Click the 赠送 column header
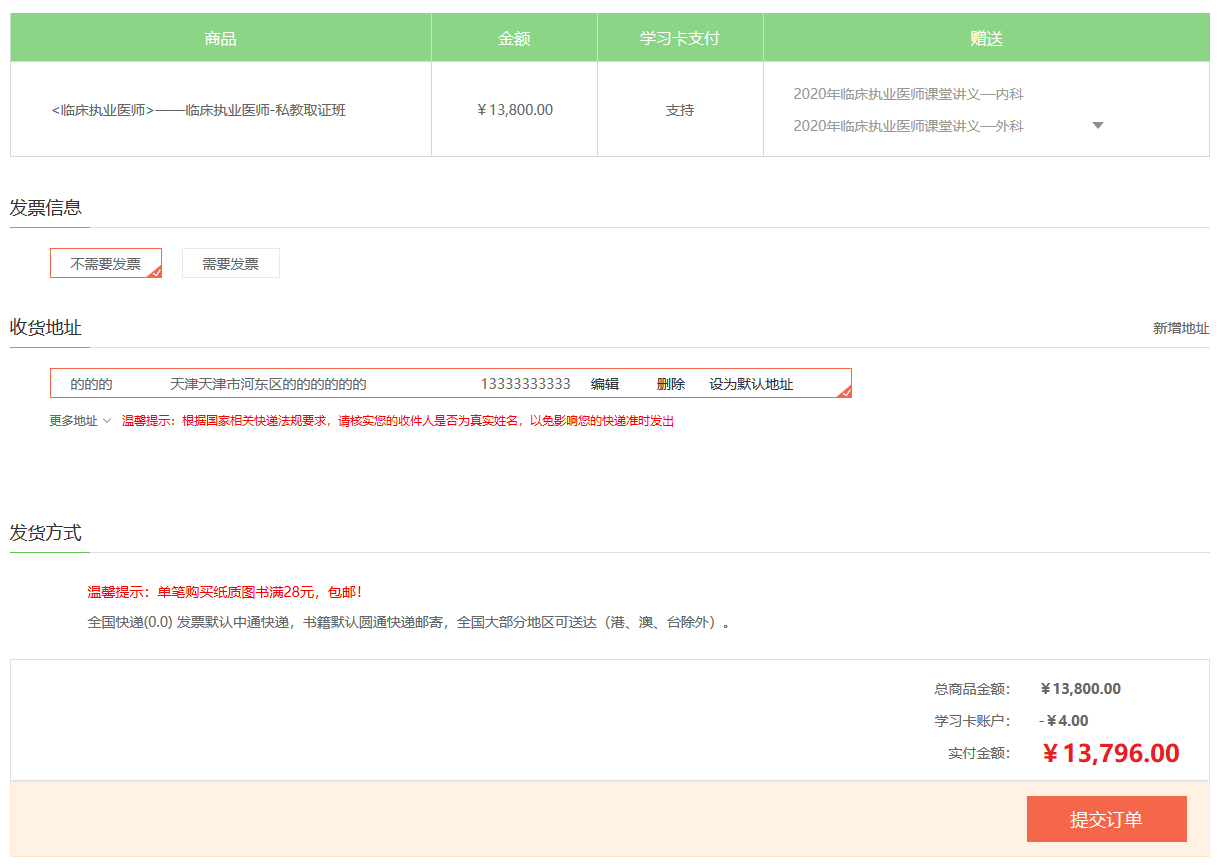 coord(986,39)
